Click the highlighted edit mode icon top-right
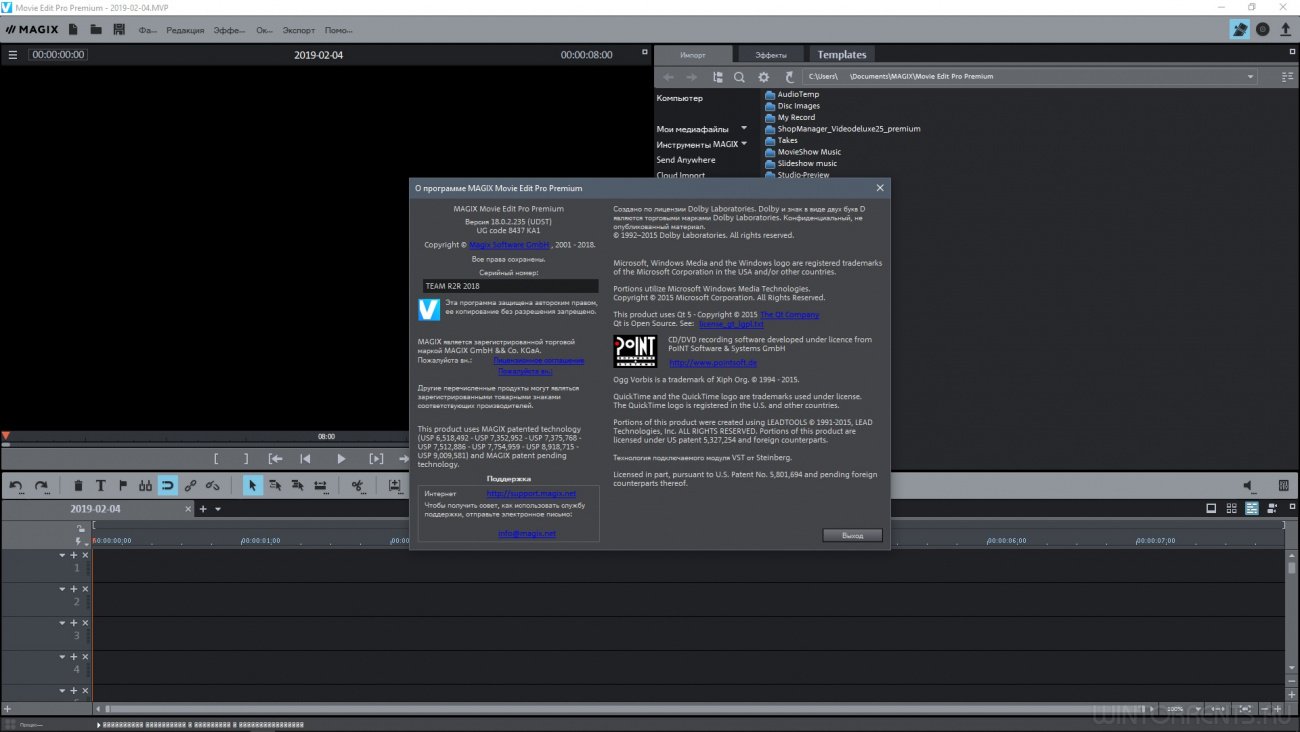The width and height of the screenshot is (1300, 732). [x=1240, y=30]
